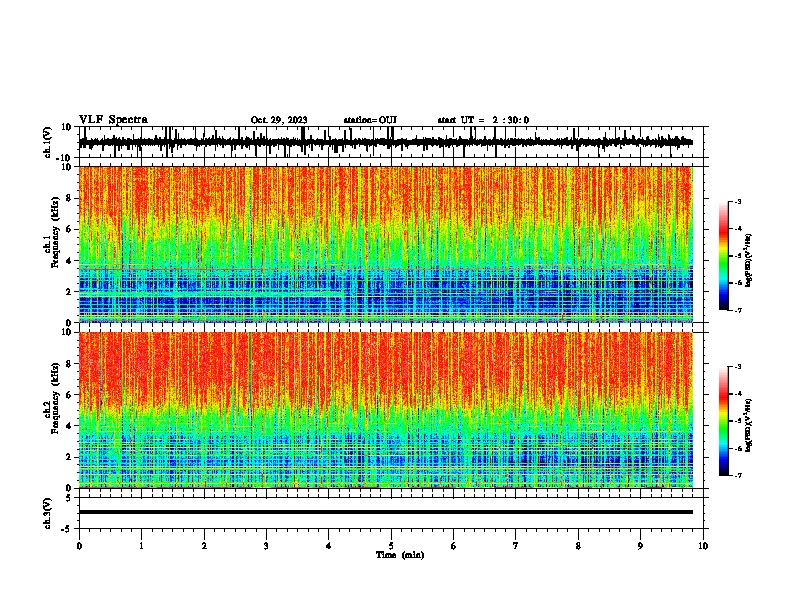Click the ch.1 voltage waveform trace

[x=386, y=142]
